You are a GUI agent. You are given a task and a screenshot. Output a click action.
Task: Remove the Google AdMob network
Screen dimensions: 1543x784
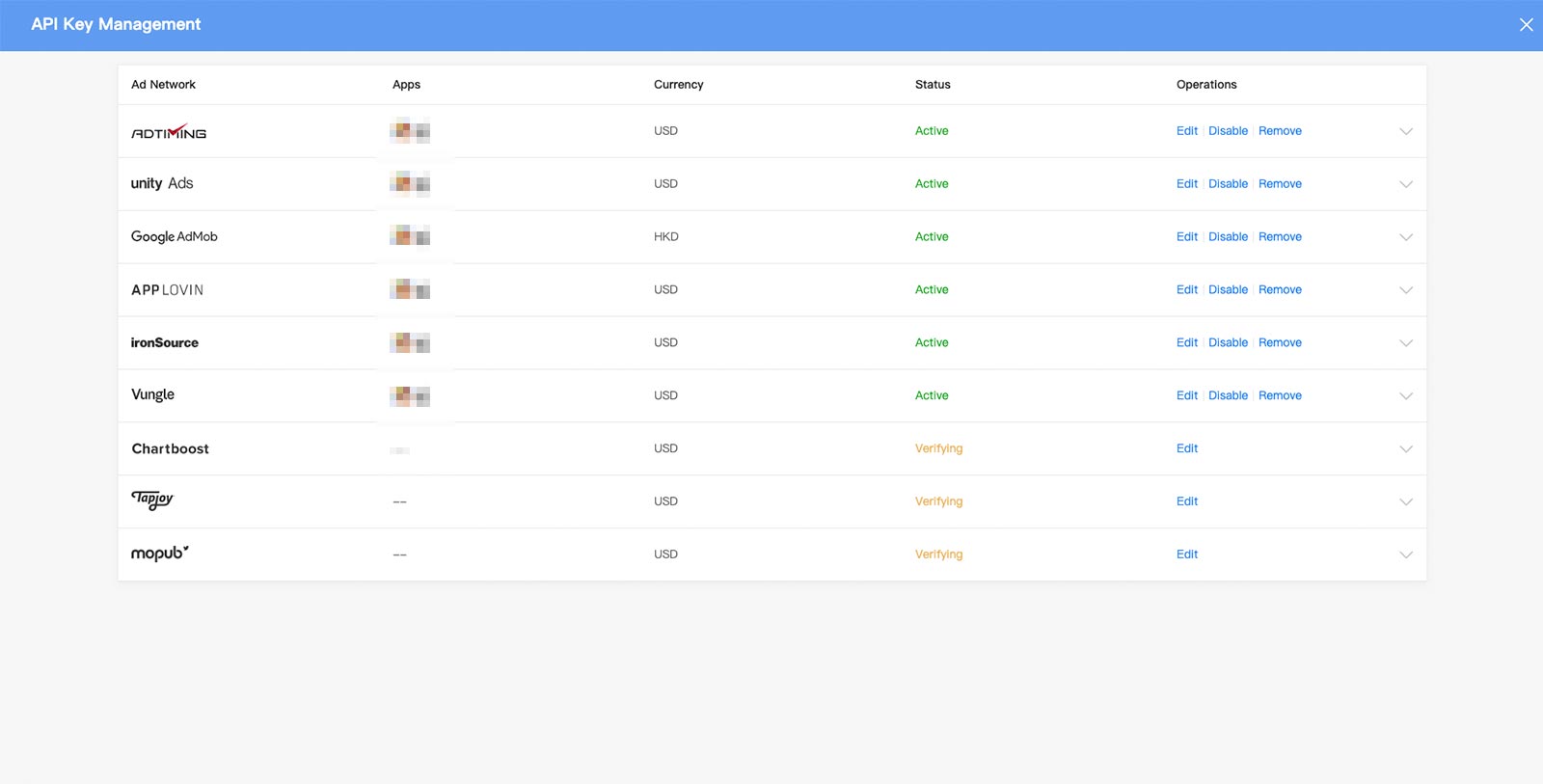coord(1280,237)
